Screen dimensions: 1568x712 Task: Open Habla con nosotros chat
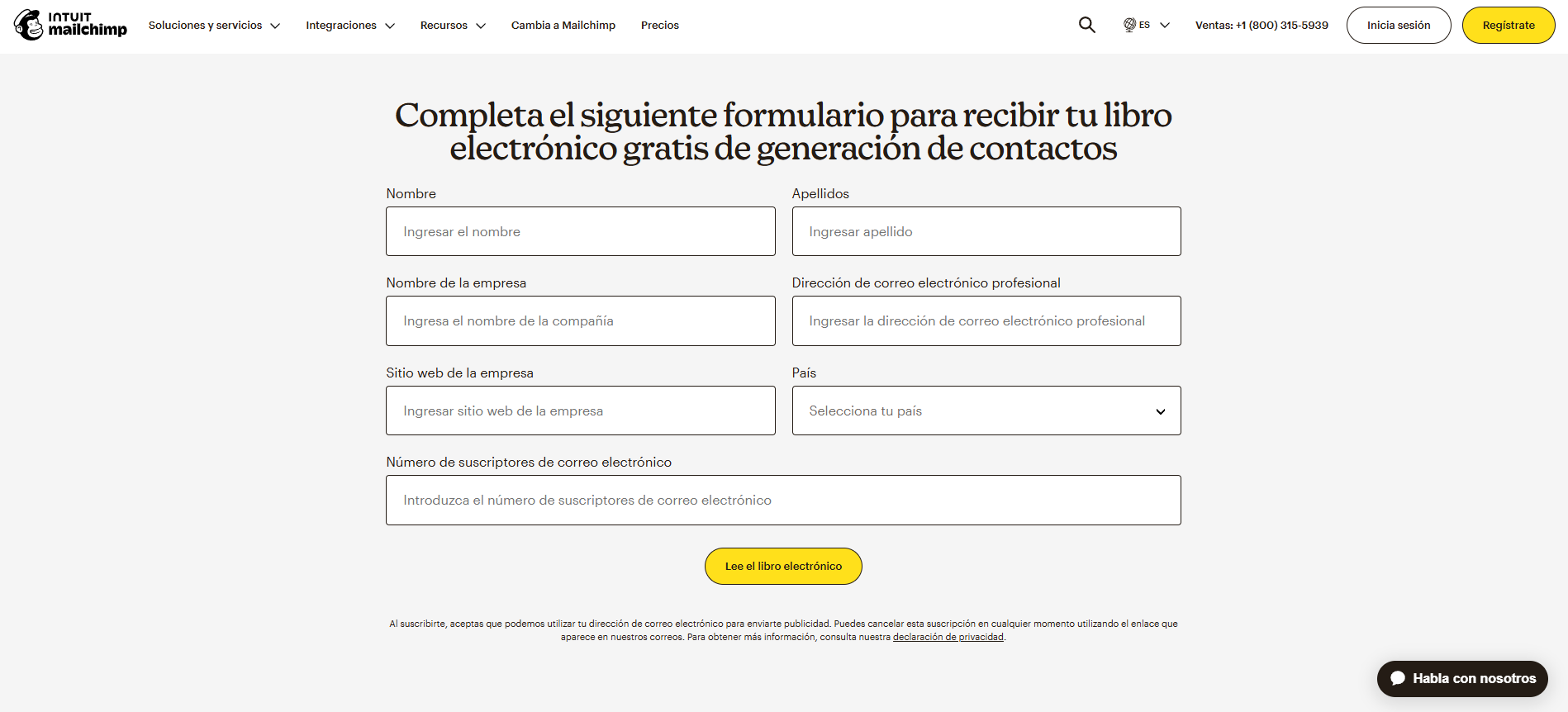pos(1462,678)
